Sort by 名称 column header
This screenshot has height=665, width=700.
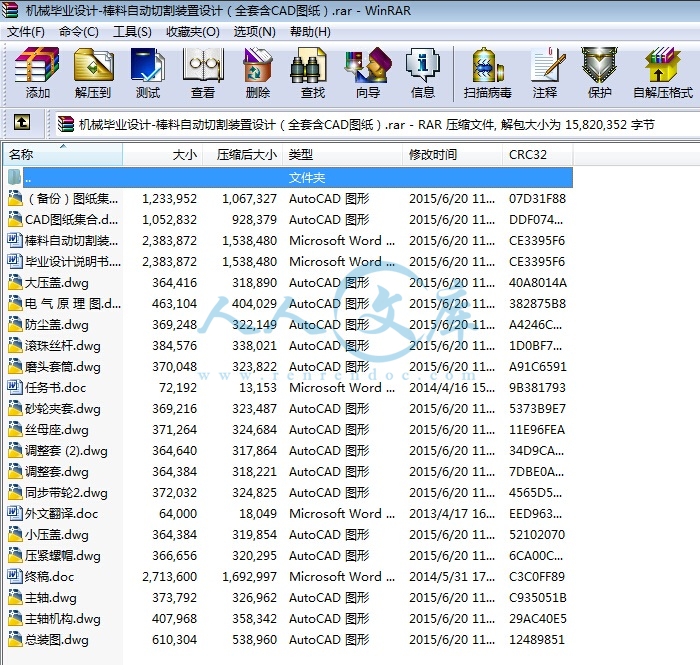63,154
